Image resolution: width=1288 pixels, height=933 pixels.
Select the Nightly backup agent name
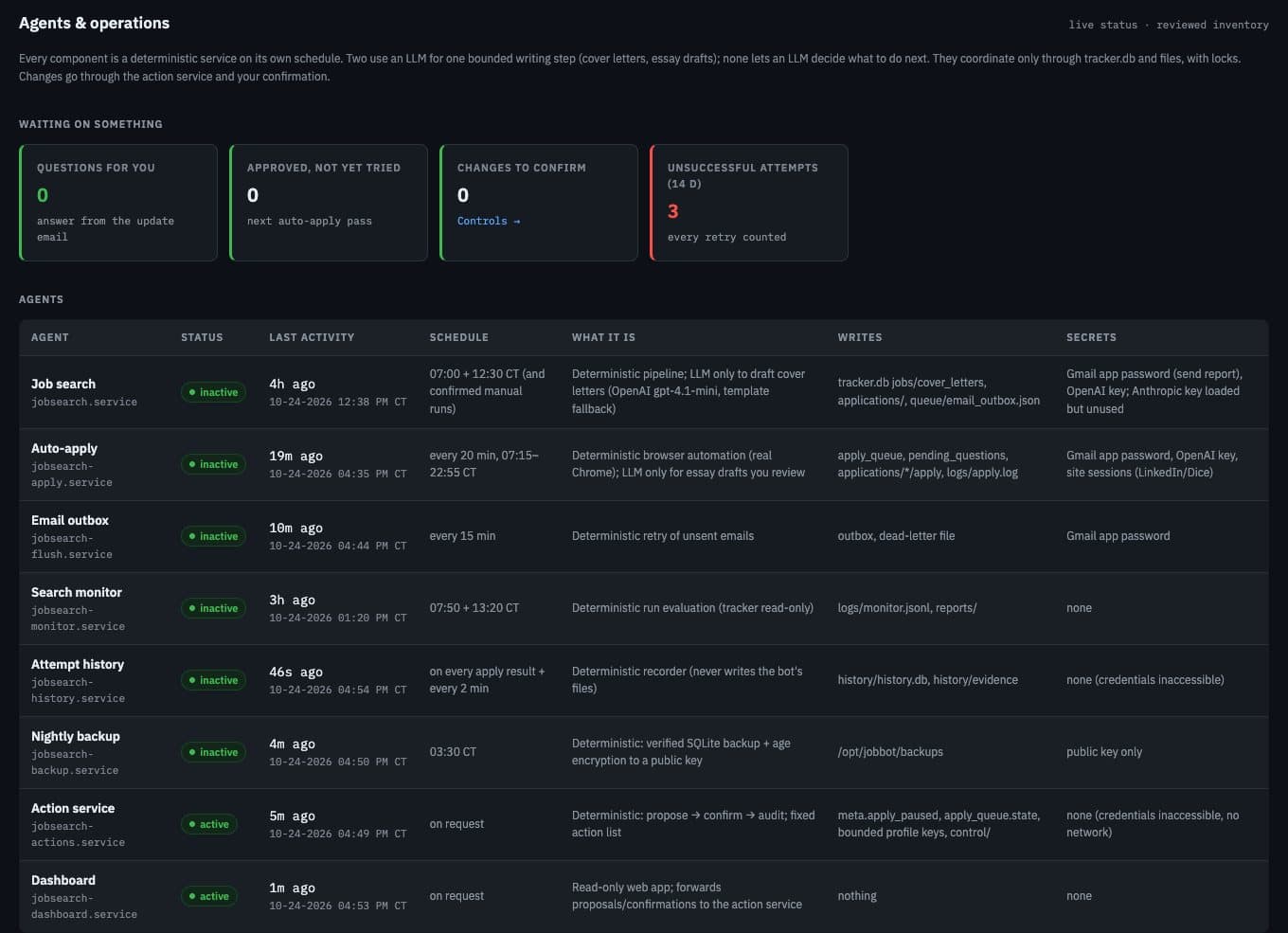[76, 736]
